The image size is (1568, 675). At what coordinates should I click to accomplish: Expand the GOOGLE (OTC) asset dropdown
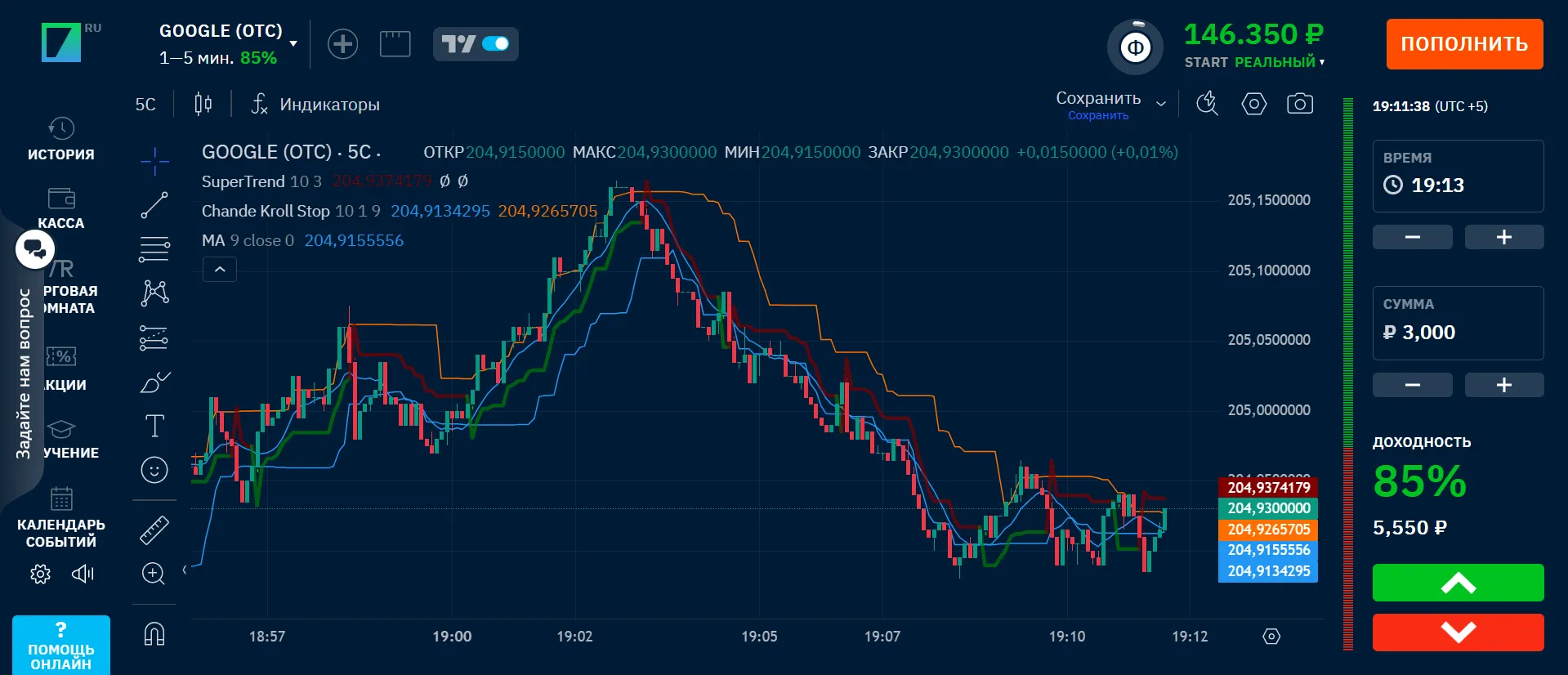tap(293, 44)
